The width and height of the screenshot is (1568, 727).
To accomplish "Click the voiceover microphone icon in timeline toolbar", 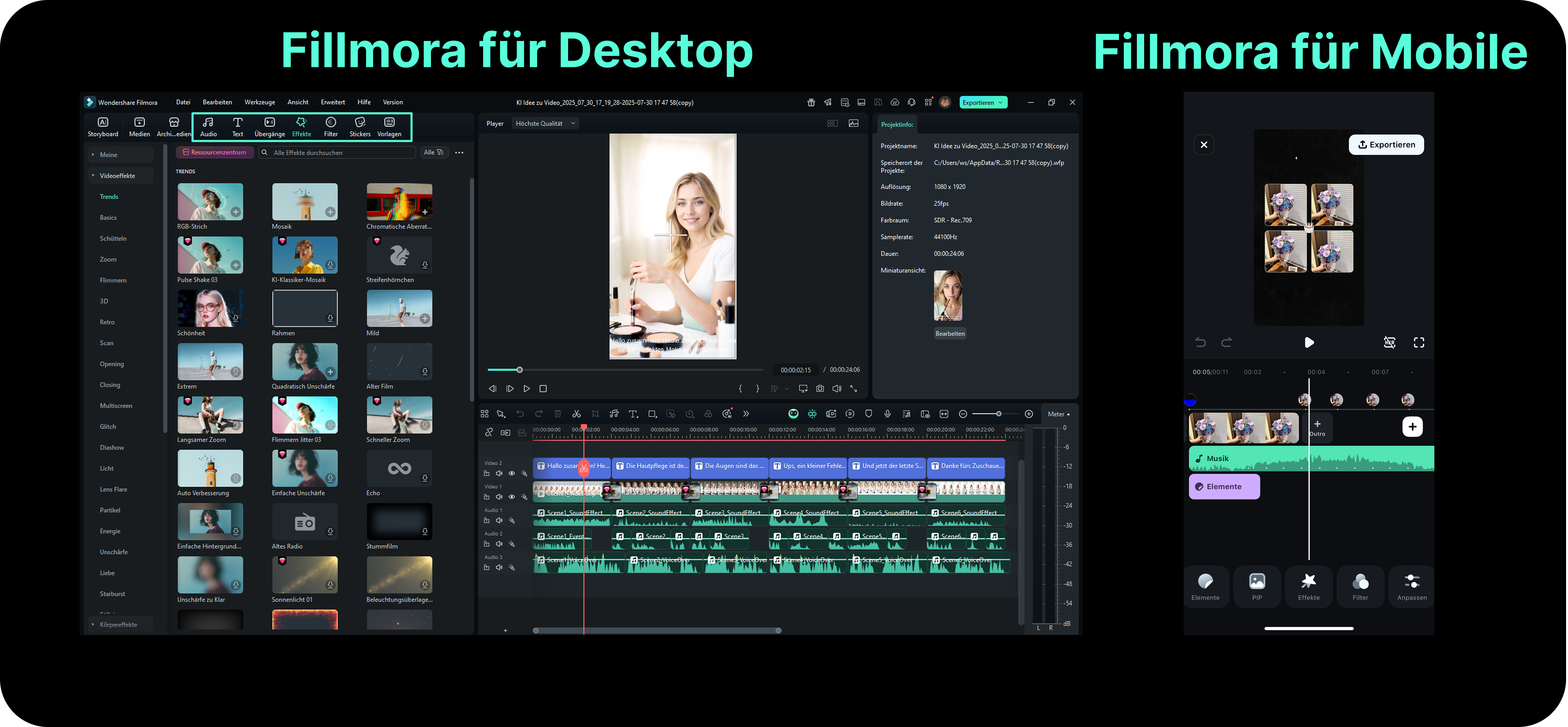I will pyautogui.click(x=888, y=414).
